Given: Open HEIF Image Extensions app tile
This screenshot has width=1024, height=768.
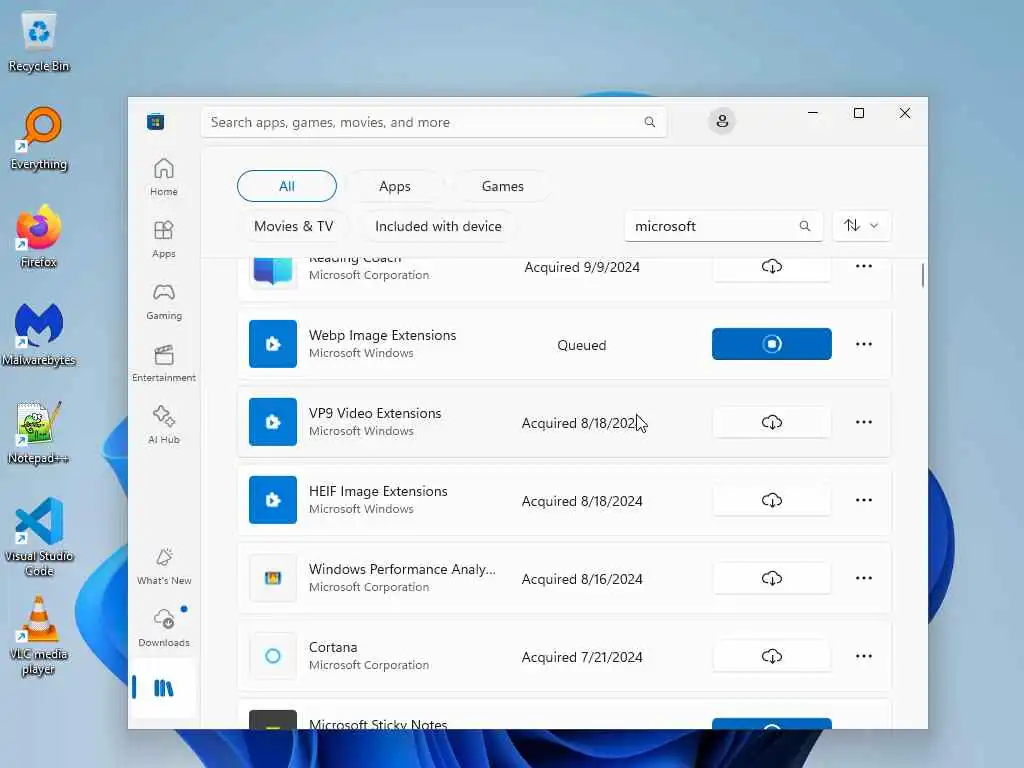Looking at the screenshot, I should click(273, 500).
